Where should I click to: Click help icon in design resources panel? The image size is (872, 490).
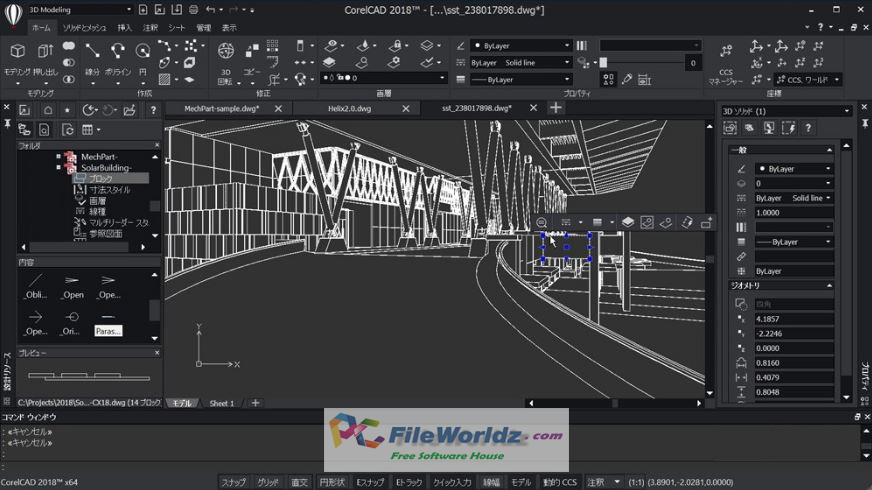point(153,110)
